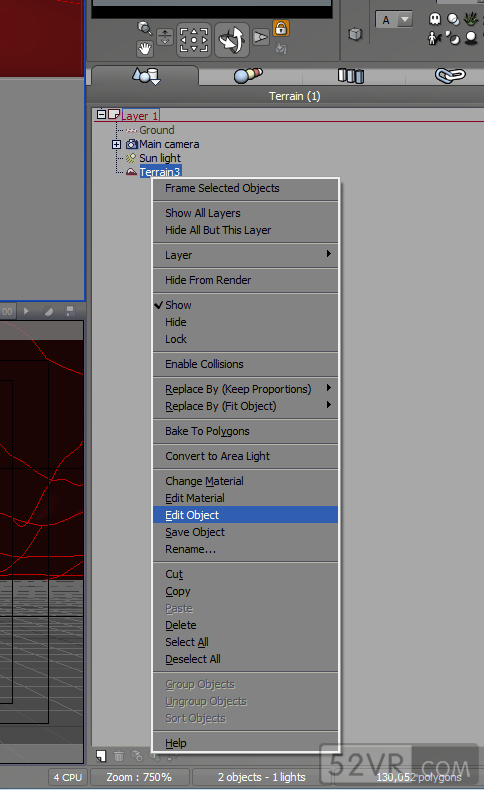
Task: Click the Zoom 750% status field
Action: [x=139, y=777]
